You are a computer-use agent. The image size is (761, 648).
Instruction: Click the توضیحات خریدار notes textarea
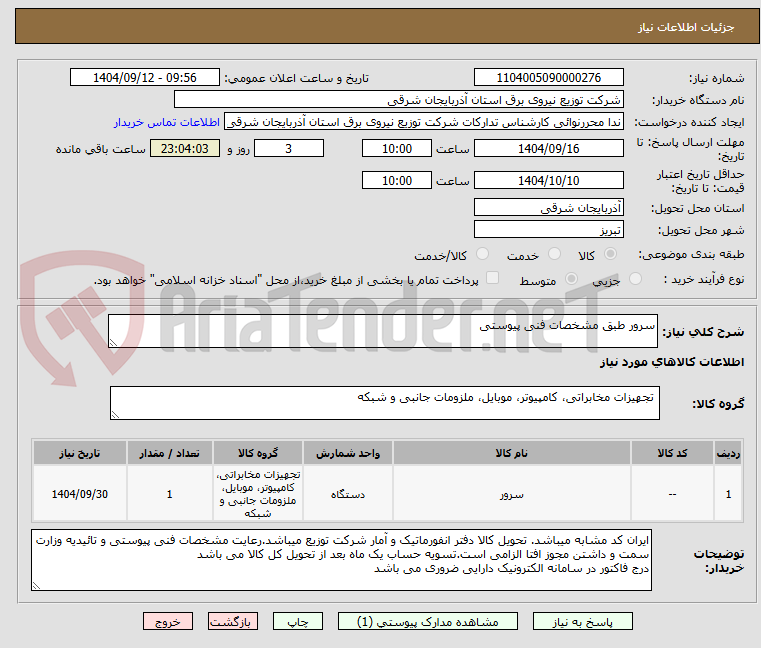[341, 560]
